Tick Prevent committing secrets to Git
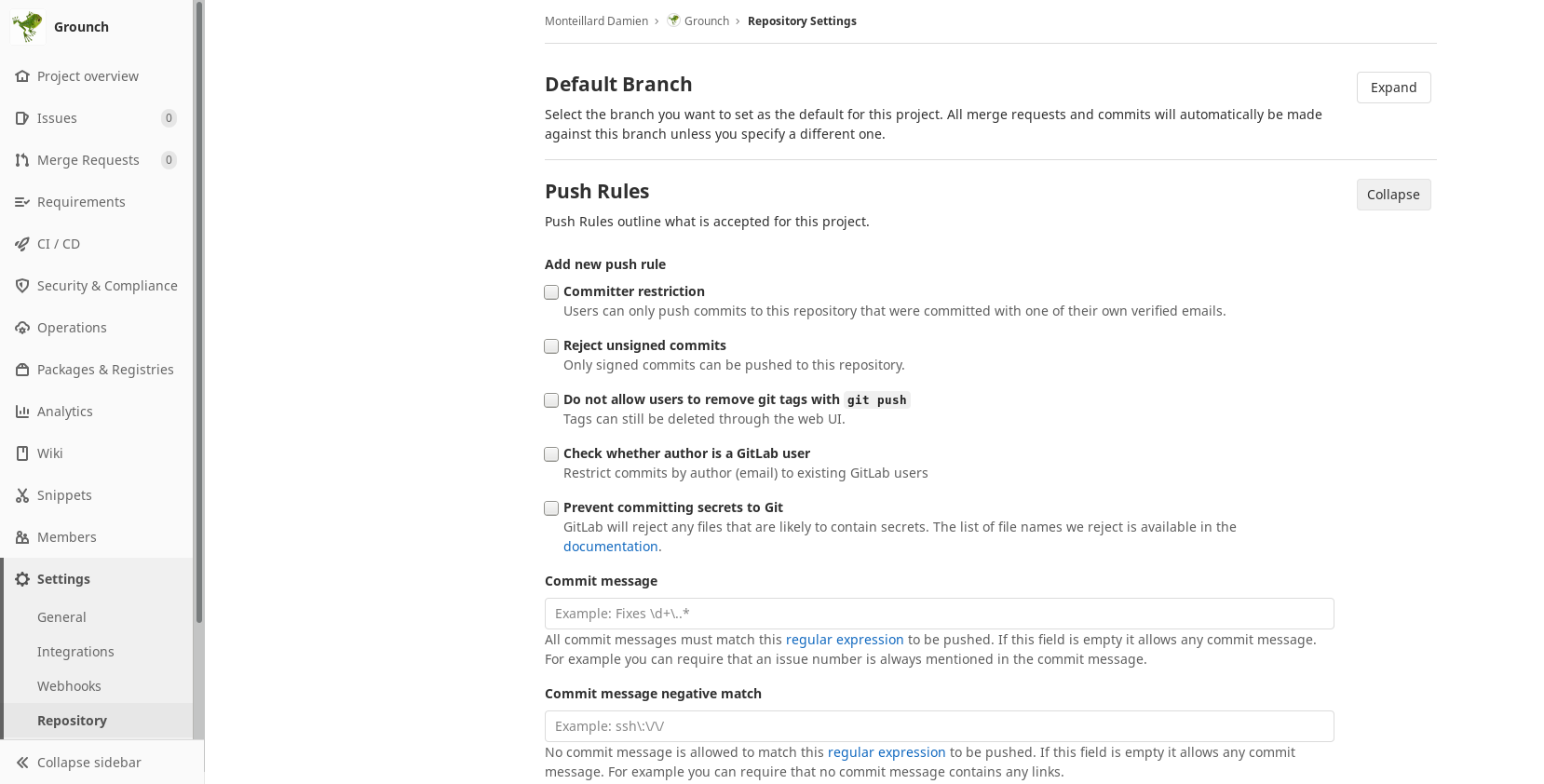The image size is (1544, 784). coord(551,508)
